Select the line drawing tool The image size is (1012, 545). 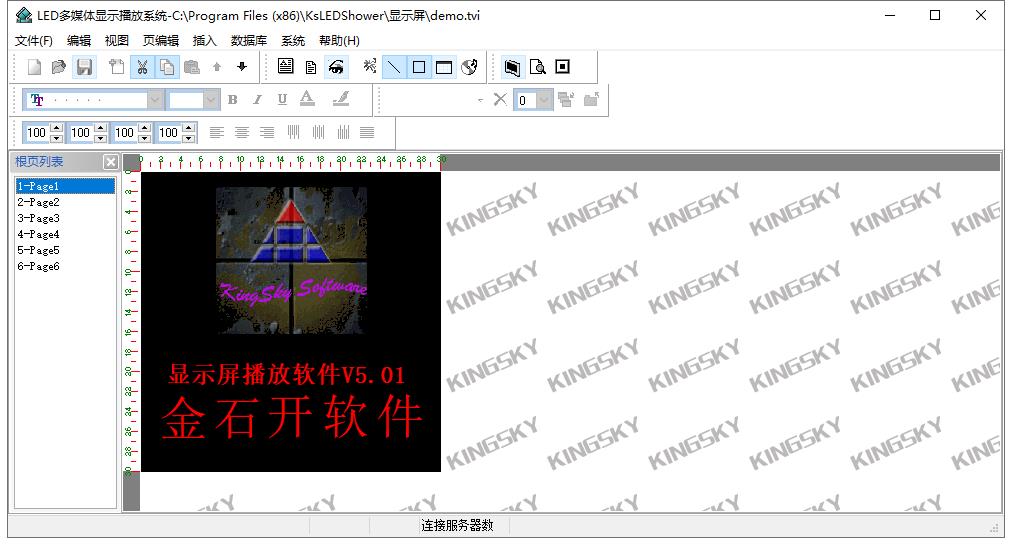pyautogui.click(x=394, y=67)
